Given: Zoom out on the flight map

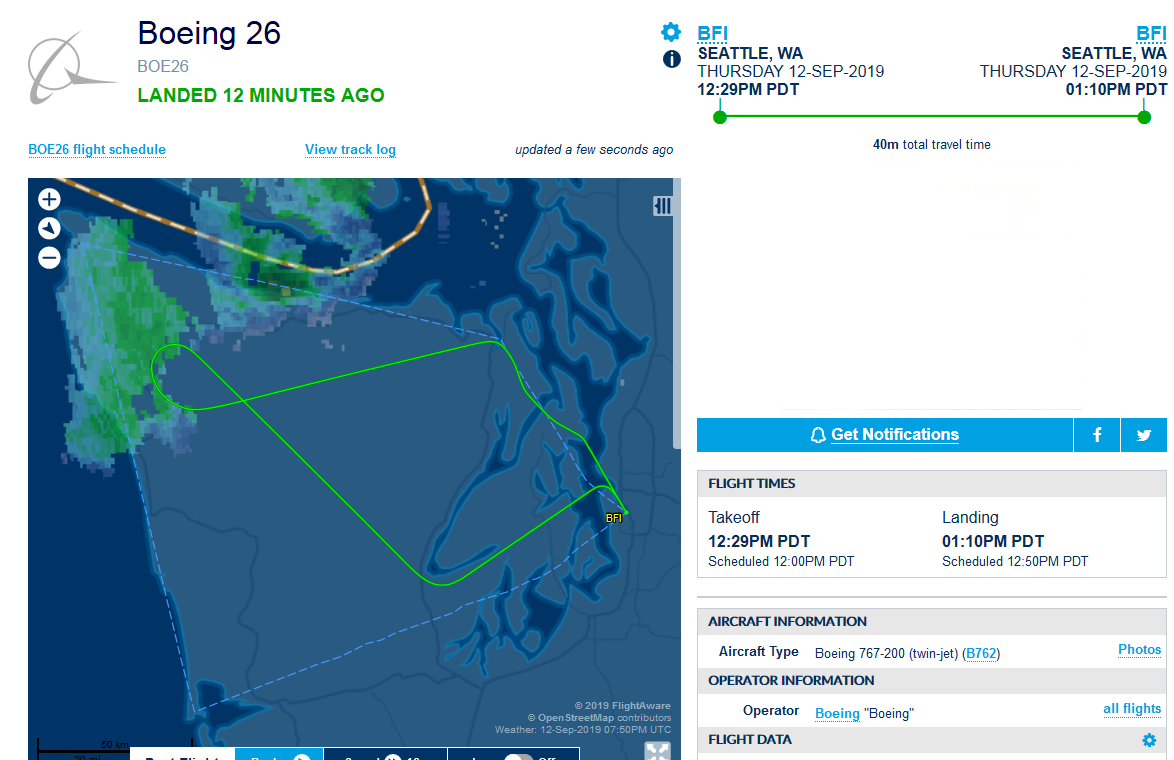Looking at the screenshot, I should [x=49, y=258].
